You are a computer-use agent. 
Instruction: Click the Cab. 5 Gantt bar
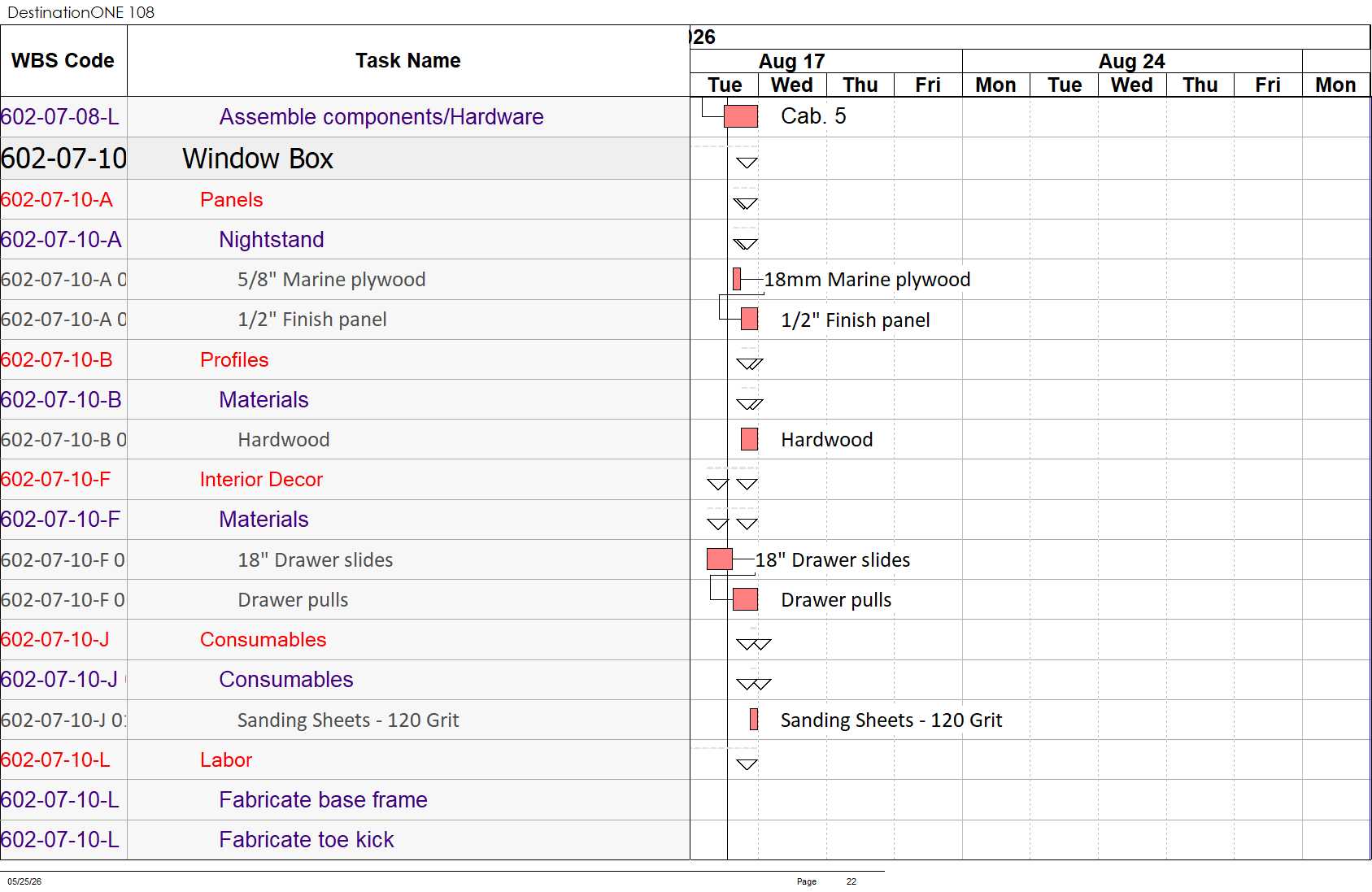[741, 116]
